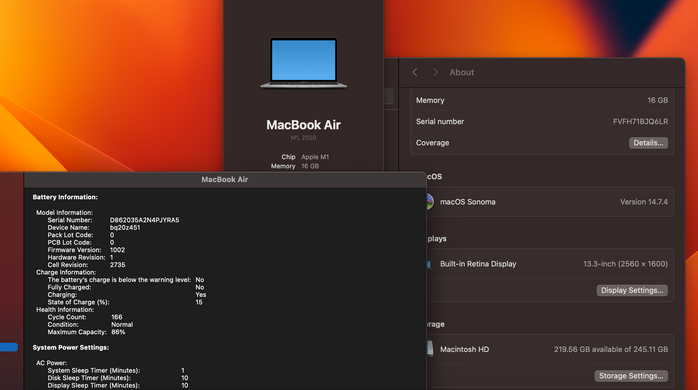Click Disk Sleep Timer (Minutes) row
This screenshot has height=390, width=698.
click(x=118, y=378)
